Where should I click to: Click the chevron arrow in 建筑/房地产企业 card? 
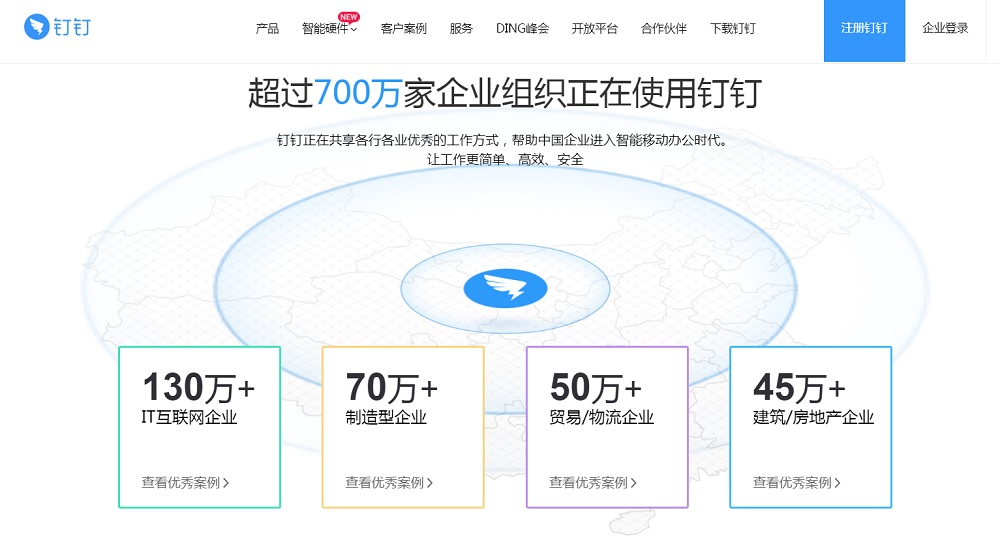[x=837, y=483]
